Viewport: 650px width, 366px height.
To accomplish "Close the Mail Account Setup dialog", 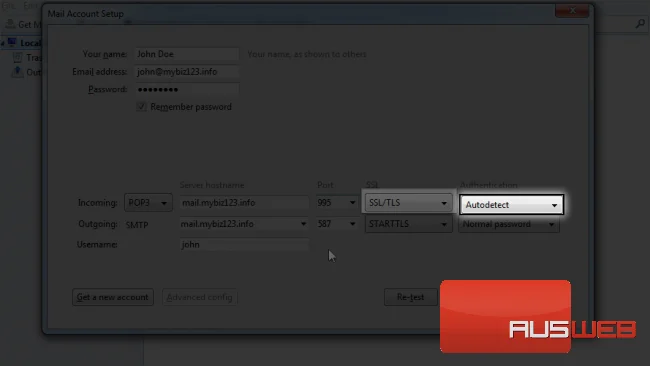I will (x=572, y=10).
